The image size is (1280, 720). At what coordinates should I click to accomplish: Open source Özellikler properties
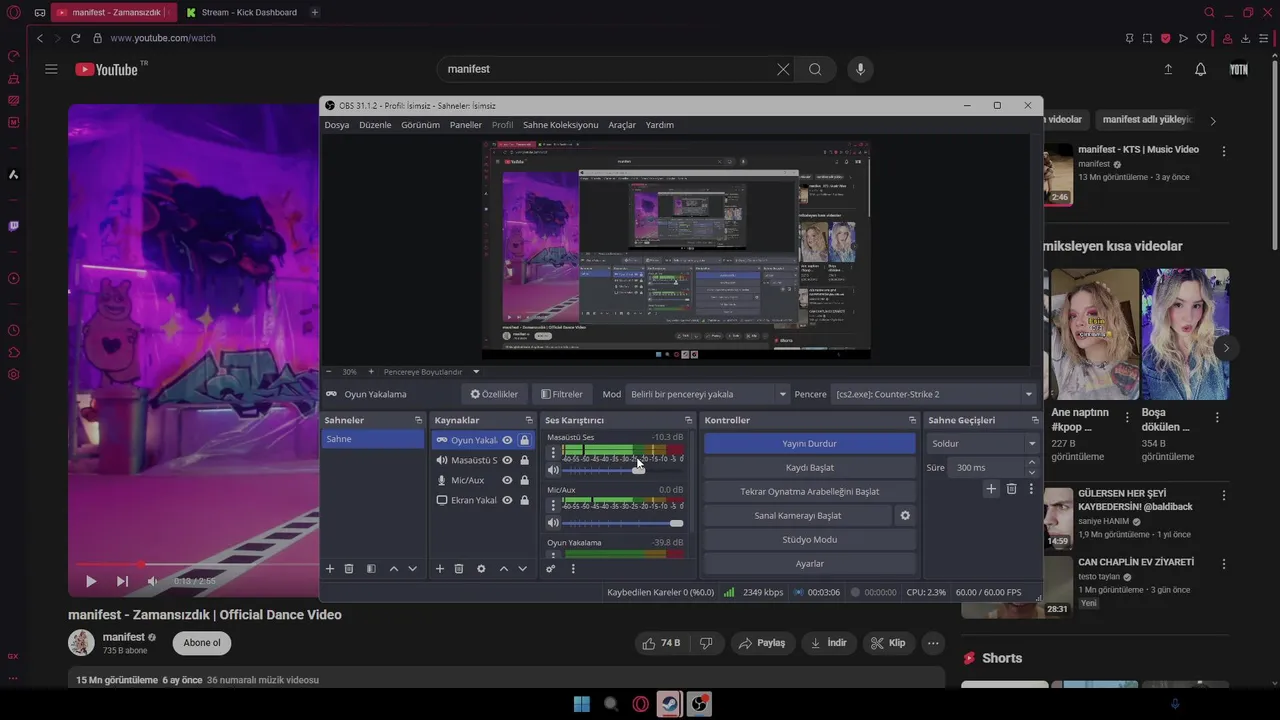click(x=494, y=394)
